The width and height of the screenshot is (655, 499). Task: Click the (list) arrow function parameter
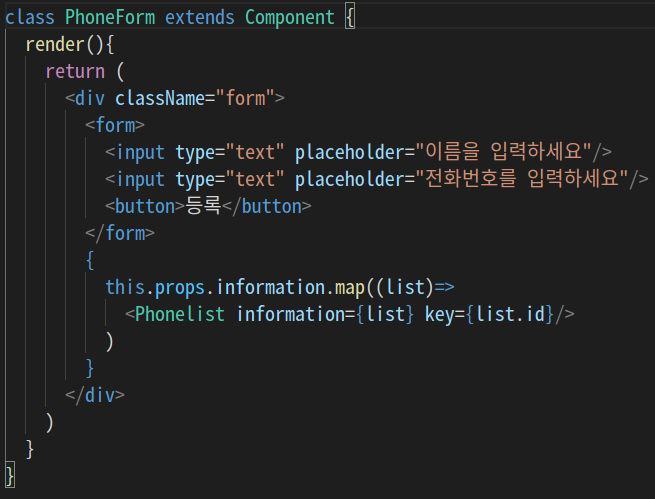point(405,287)
